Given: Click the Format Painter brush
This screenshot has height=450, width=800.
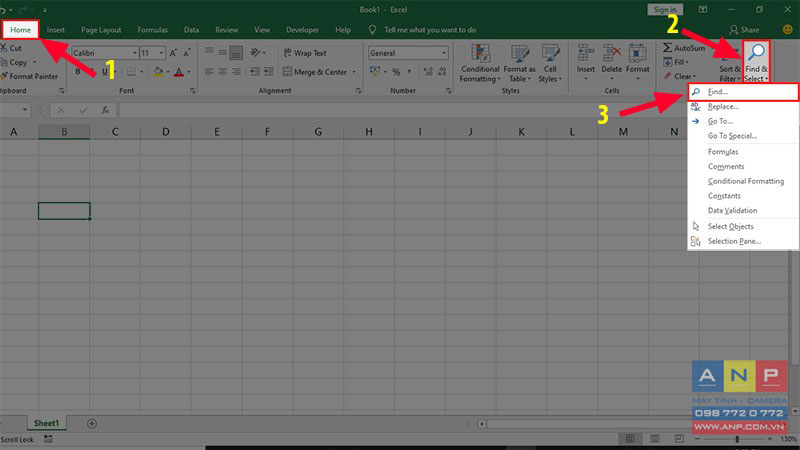Looking at the screenshot, I should click(4, 76).
